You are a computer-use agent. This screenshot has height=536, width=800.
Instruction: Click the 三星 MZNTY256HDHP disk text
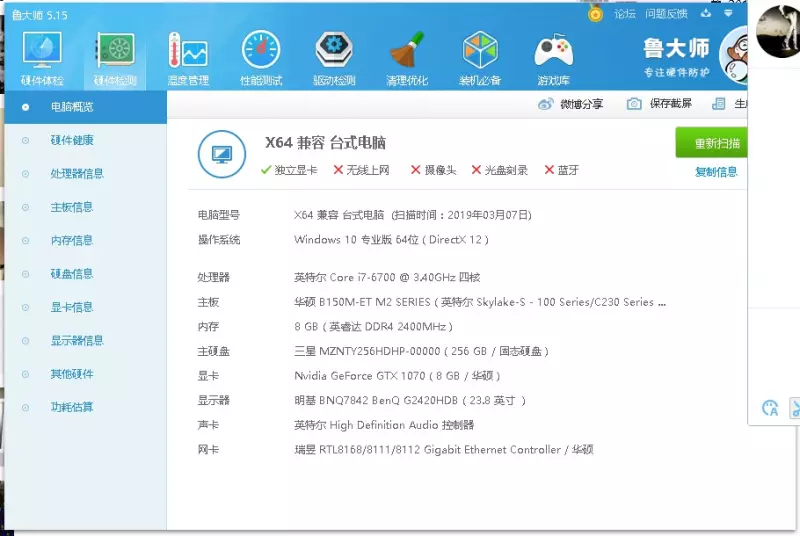[421, 351]
